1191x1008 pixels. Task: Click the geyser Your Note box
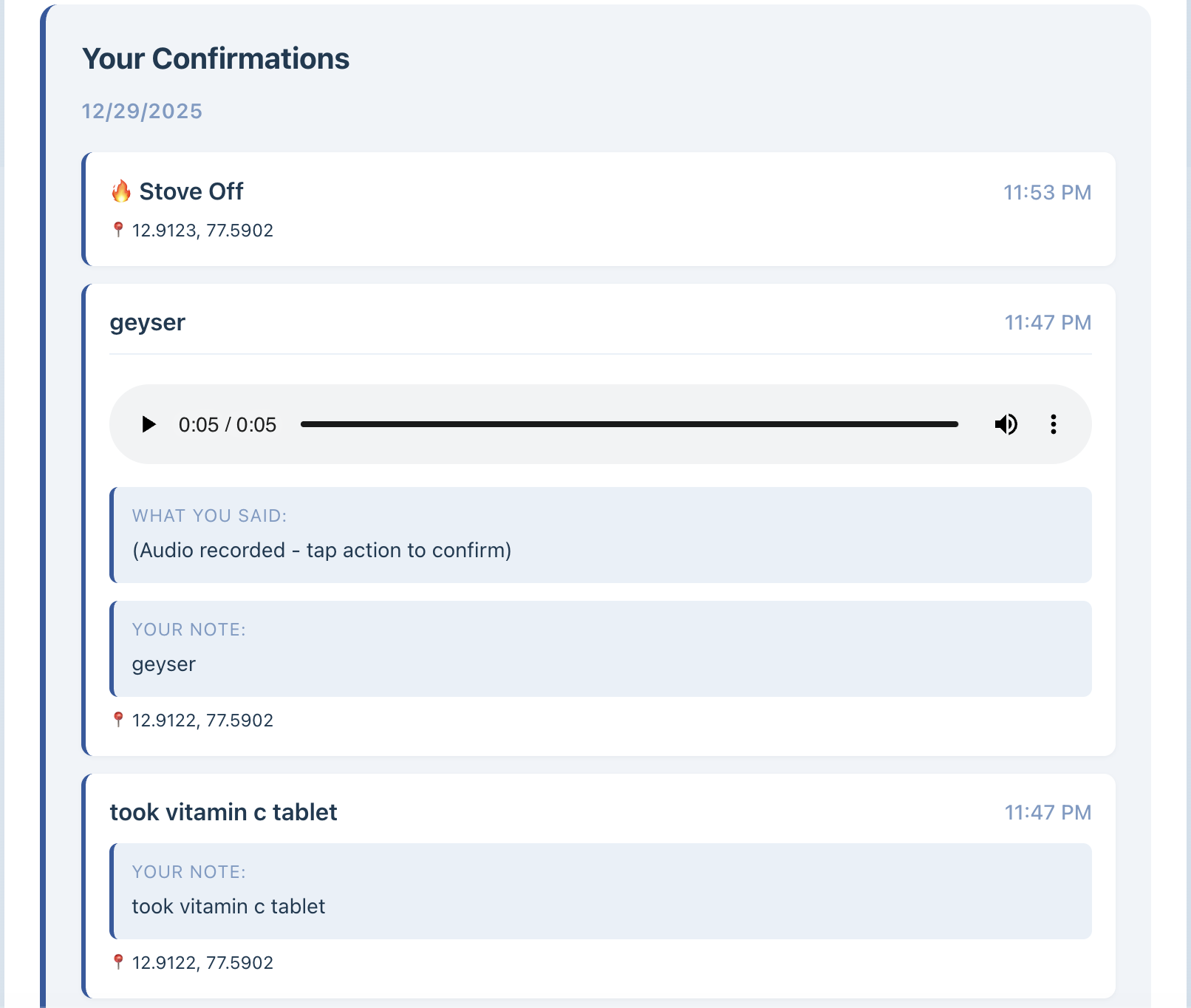click(x=601, y=649)
